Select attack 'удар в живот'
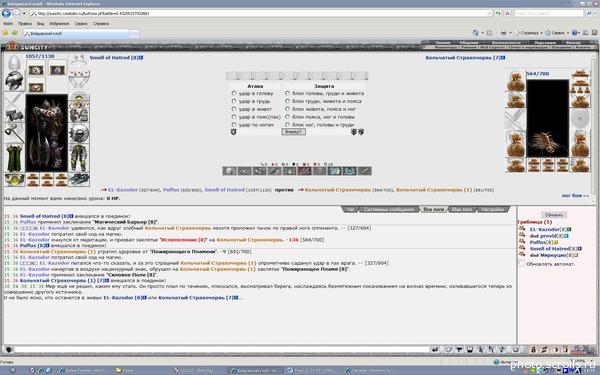600x375 pixels. point(233,109)
